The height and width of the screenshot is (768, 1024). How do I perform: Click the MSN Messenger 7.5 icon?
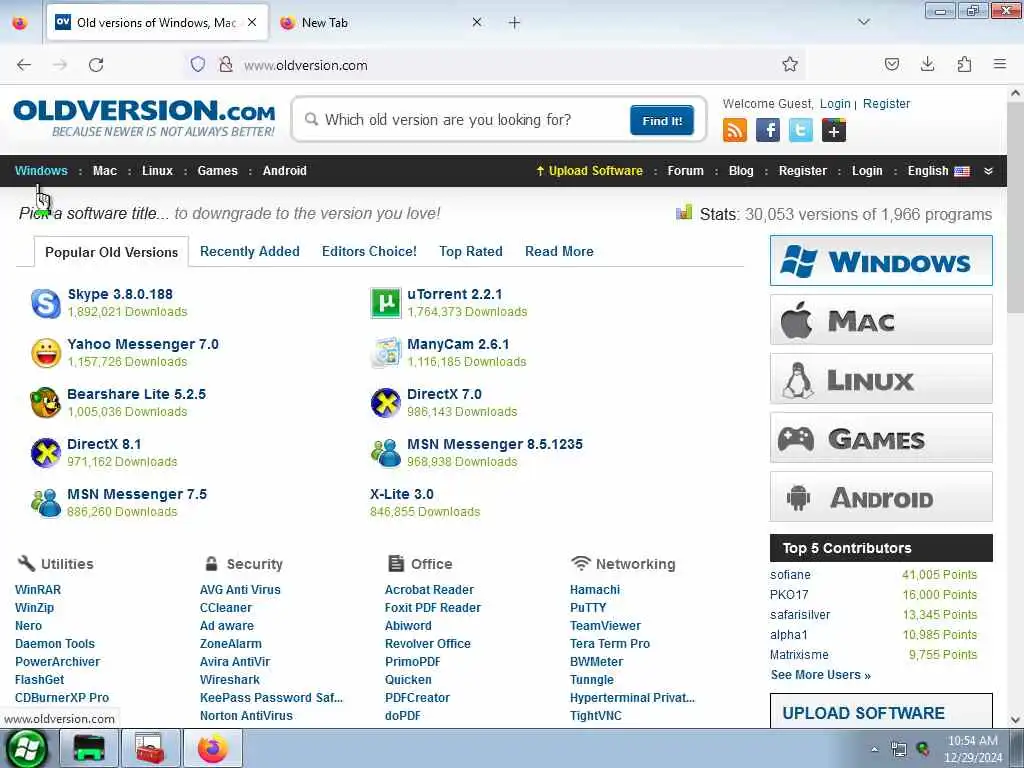[x=46, y=503]
